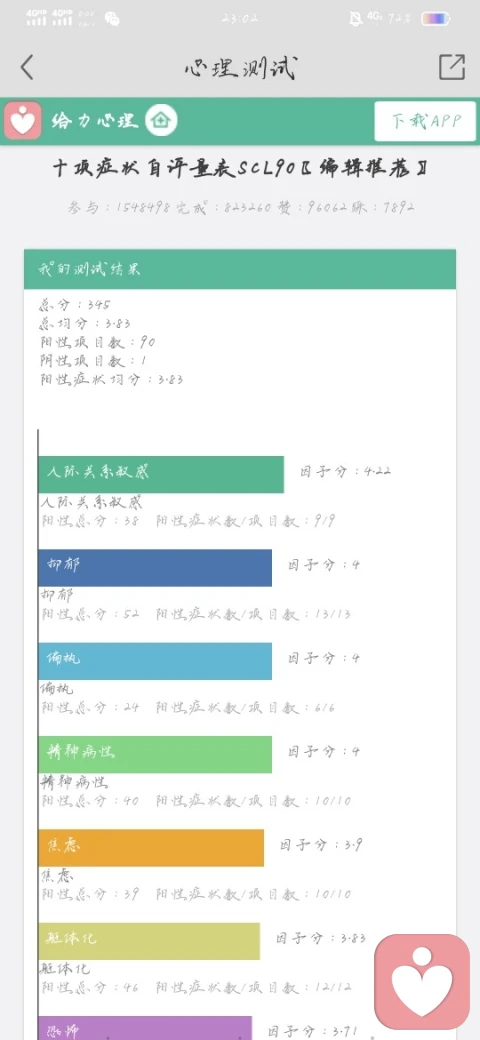Open the 给力心理 brand title

[x=95, y=121]
